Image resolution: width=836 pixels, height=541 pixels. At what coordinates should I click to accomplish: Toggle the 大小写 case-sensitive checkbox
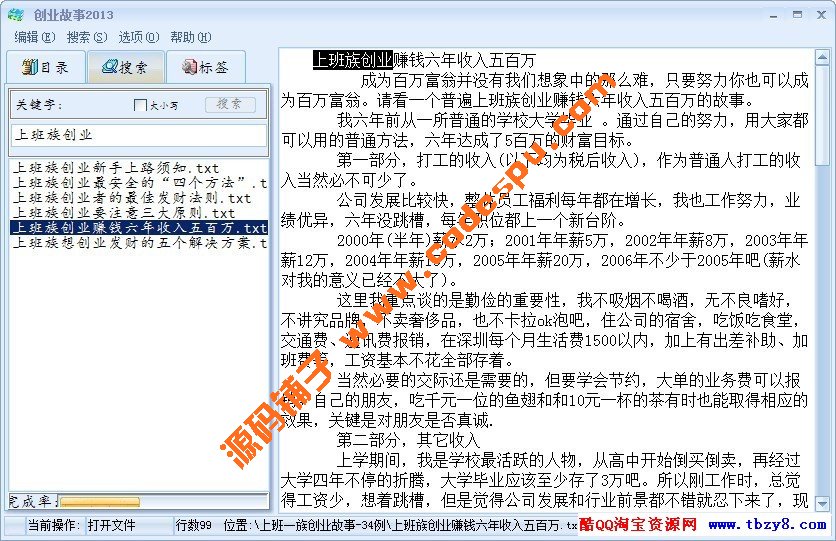[x=140, y=105]
